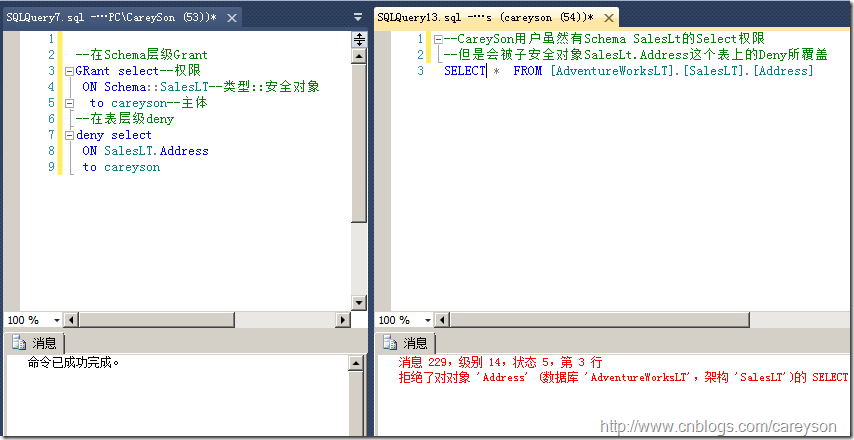
Task: Switch to the SQLQuery7.sql tab
Action: point(121,17)
